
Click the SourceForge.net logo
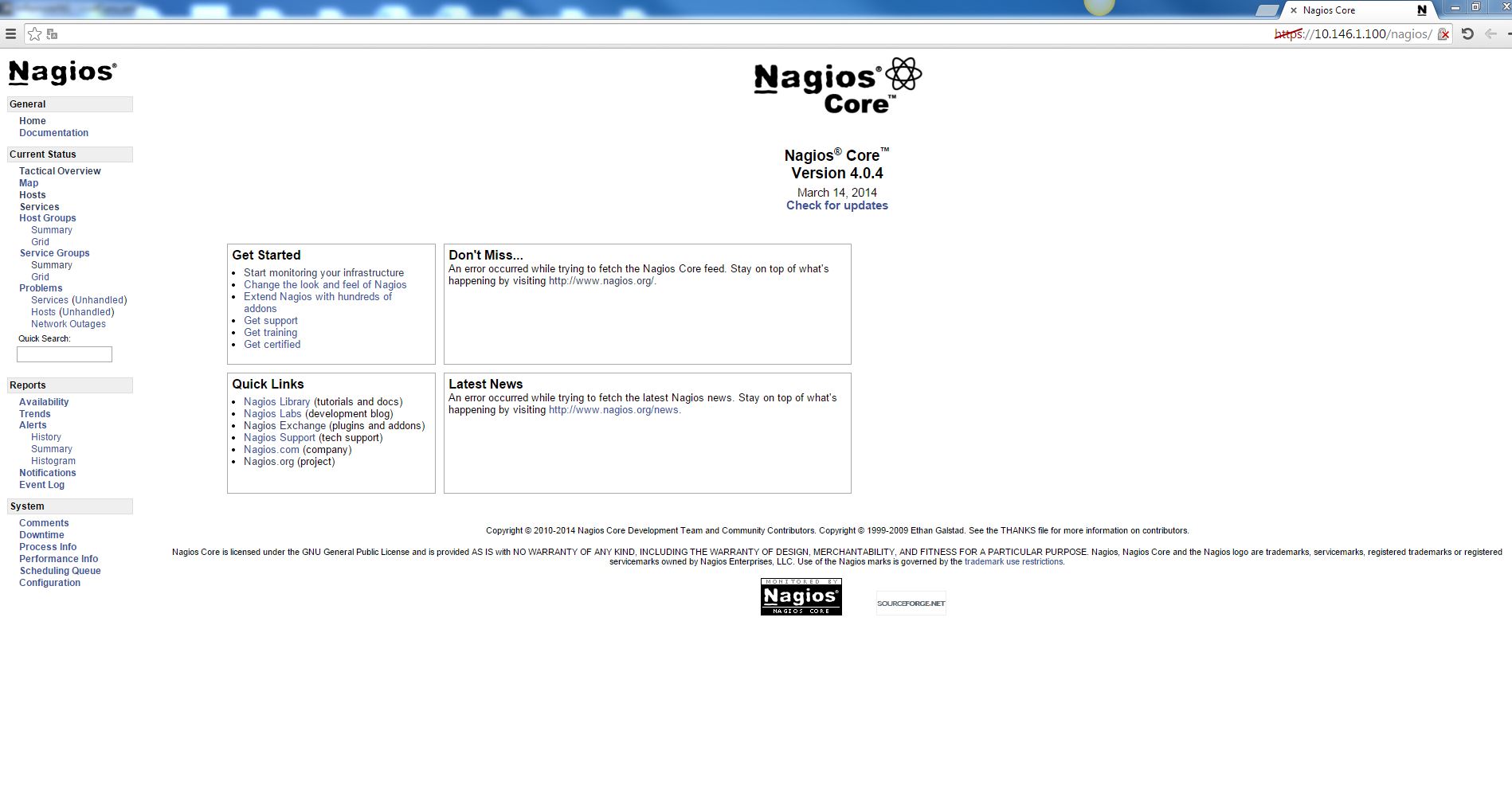[x=911, y=604]
